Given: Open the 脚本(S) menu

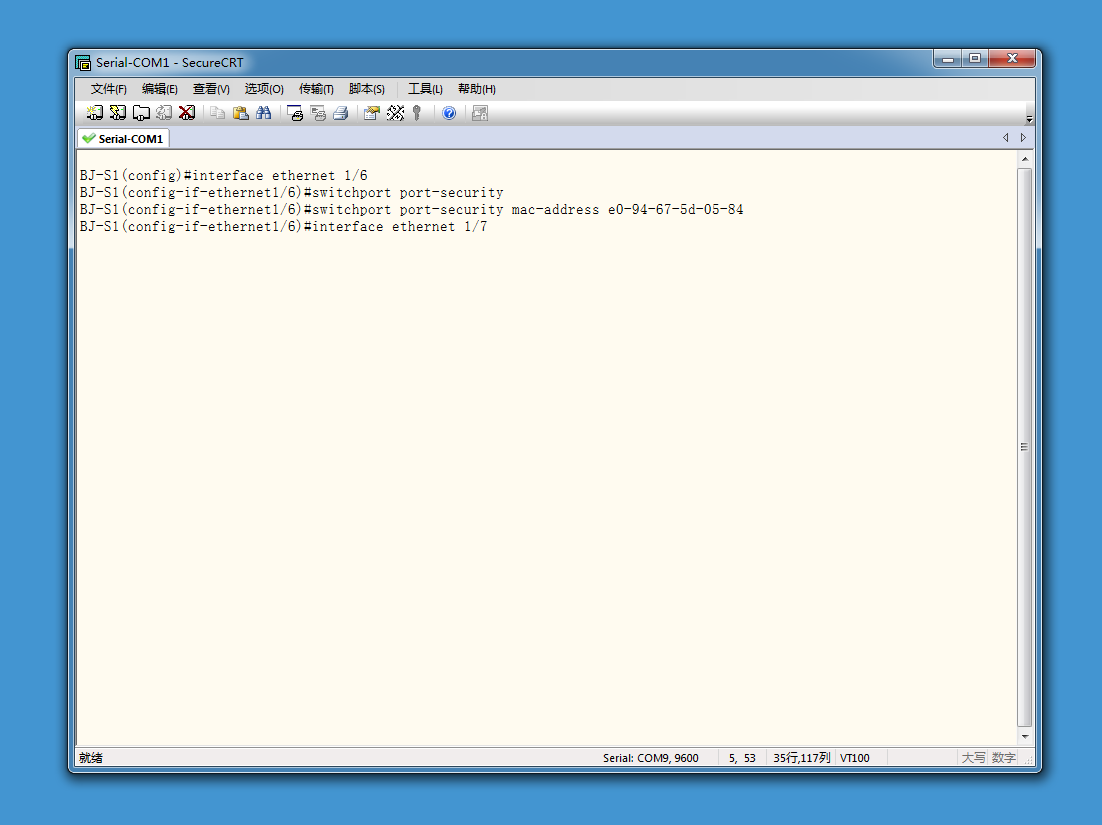Looking at the screenshot, I should 366,89.
